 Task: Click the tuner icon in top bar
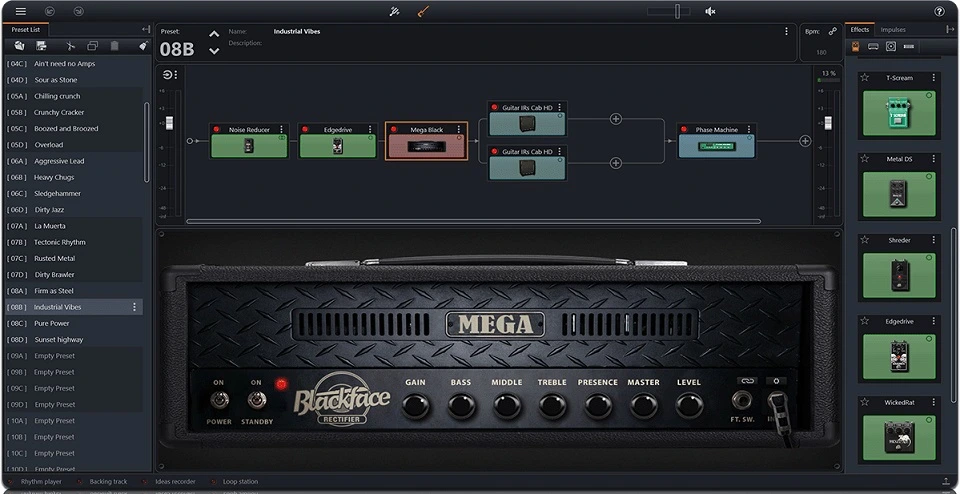pos(394,11)
